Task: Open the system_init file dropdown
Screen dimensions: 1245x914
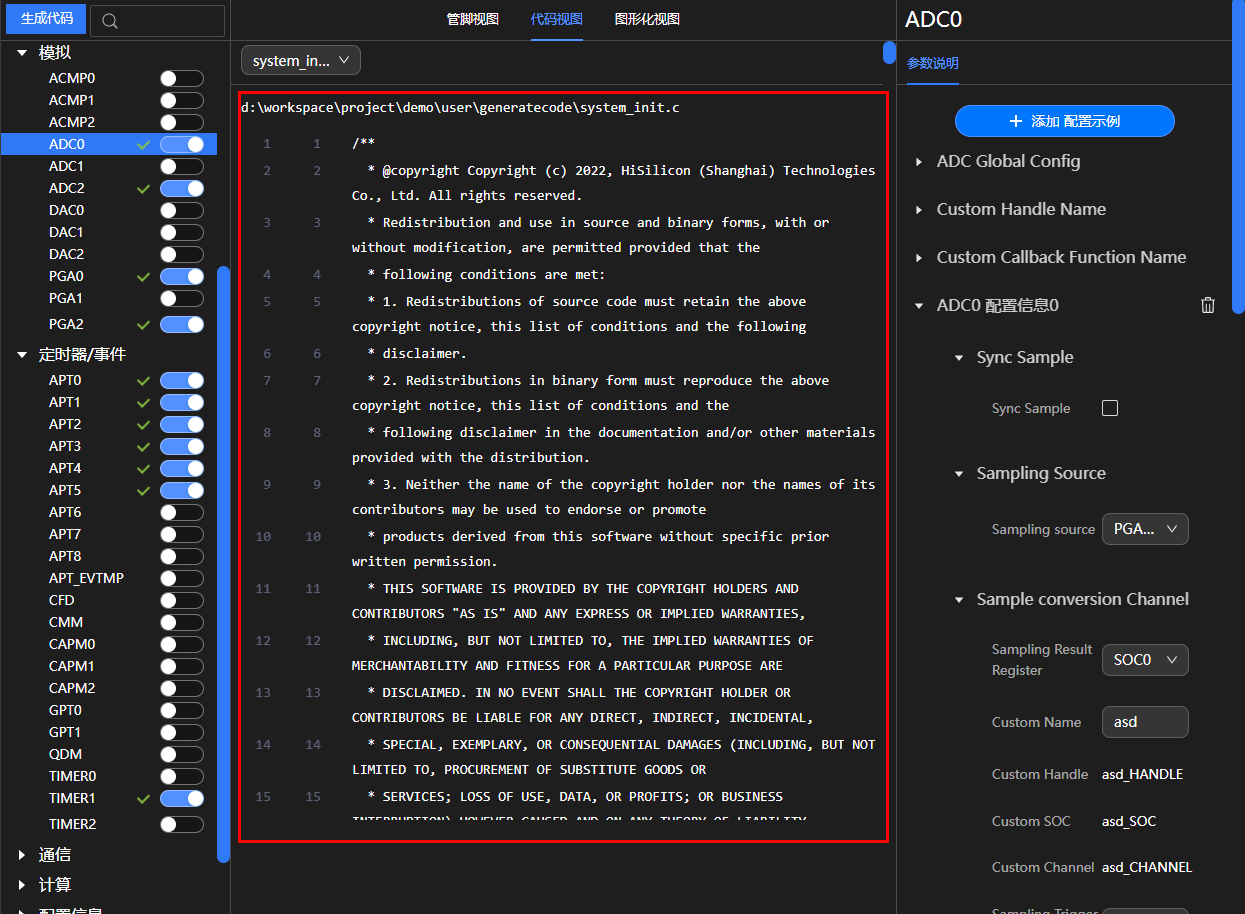Action: 300,61
